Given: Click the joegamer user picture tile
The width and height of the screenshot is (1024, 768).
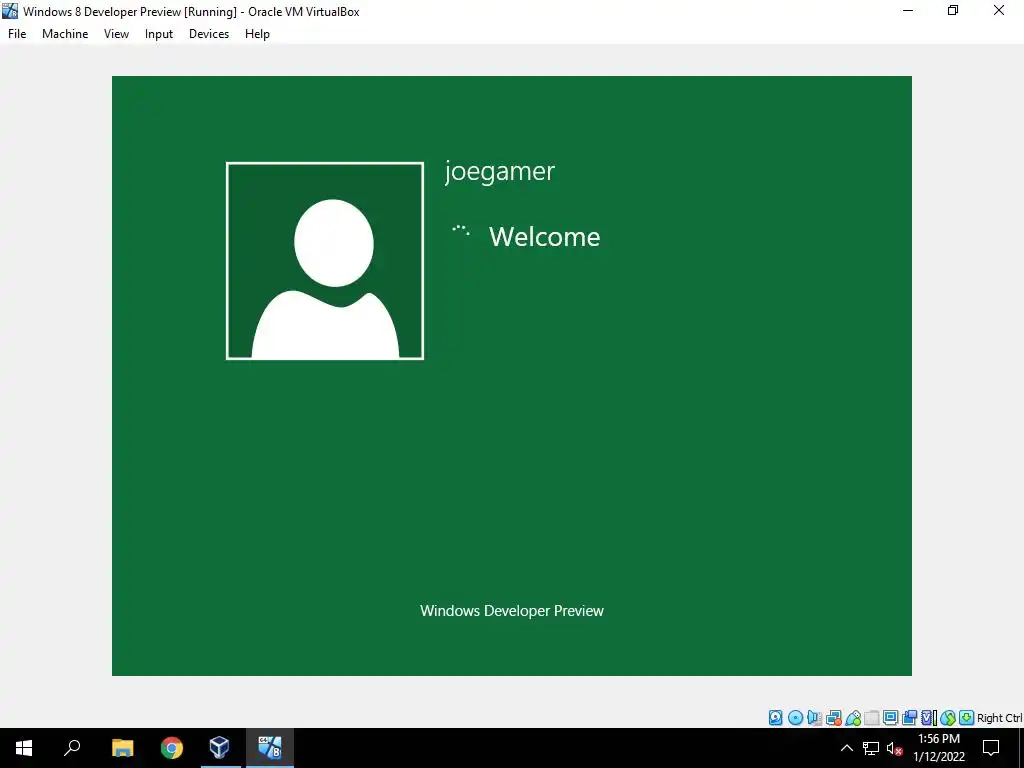Looking at the screenshot, I should (x=325, y=261).
